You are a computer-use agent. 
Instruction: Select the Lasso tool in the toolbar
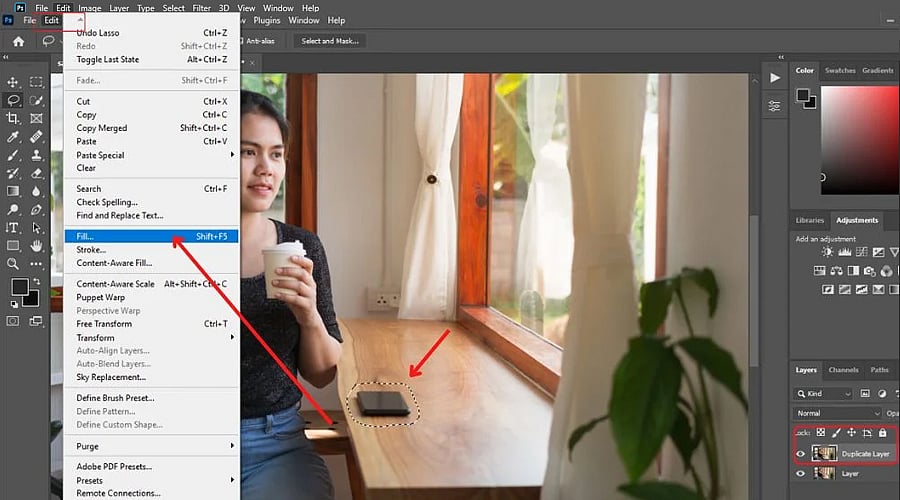pyautogui.click(x=13, y=100)
